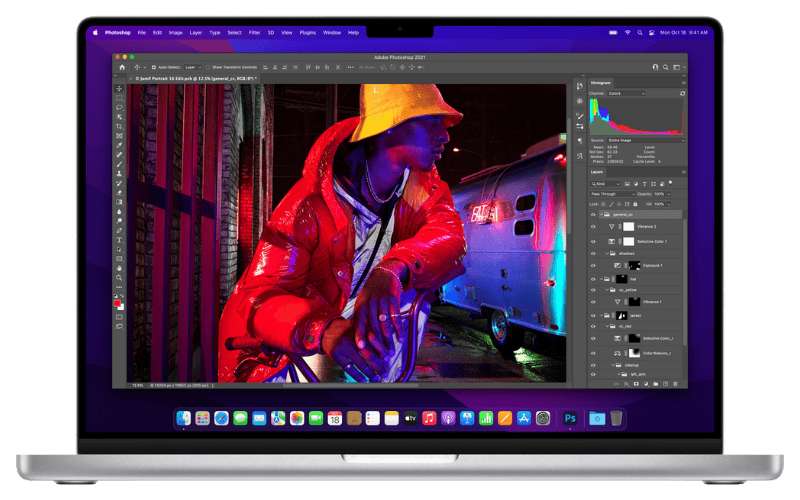Open the Window menu
This screenshot has width=800, height=500.
pyautogui.click(x=332, y=33)
